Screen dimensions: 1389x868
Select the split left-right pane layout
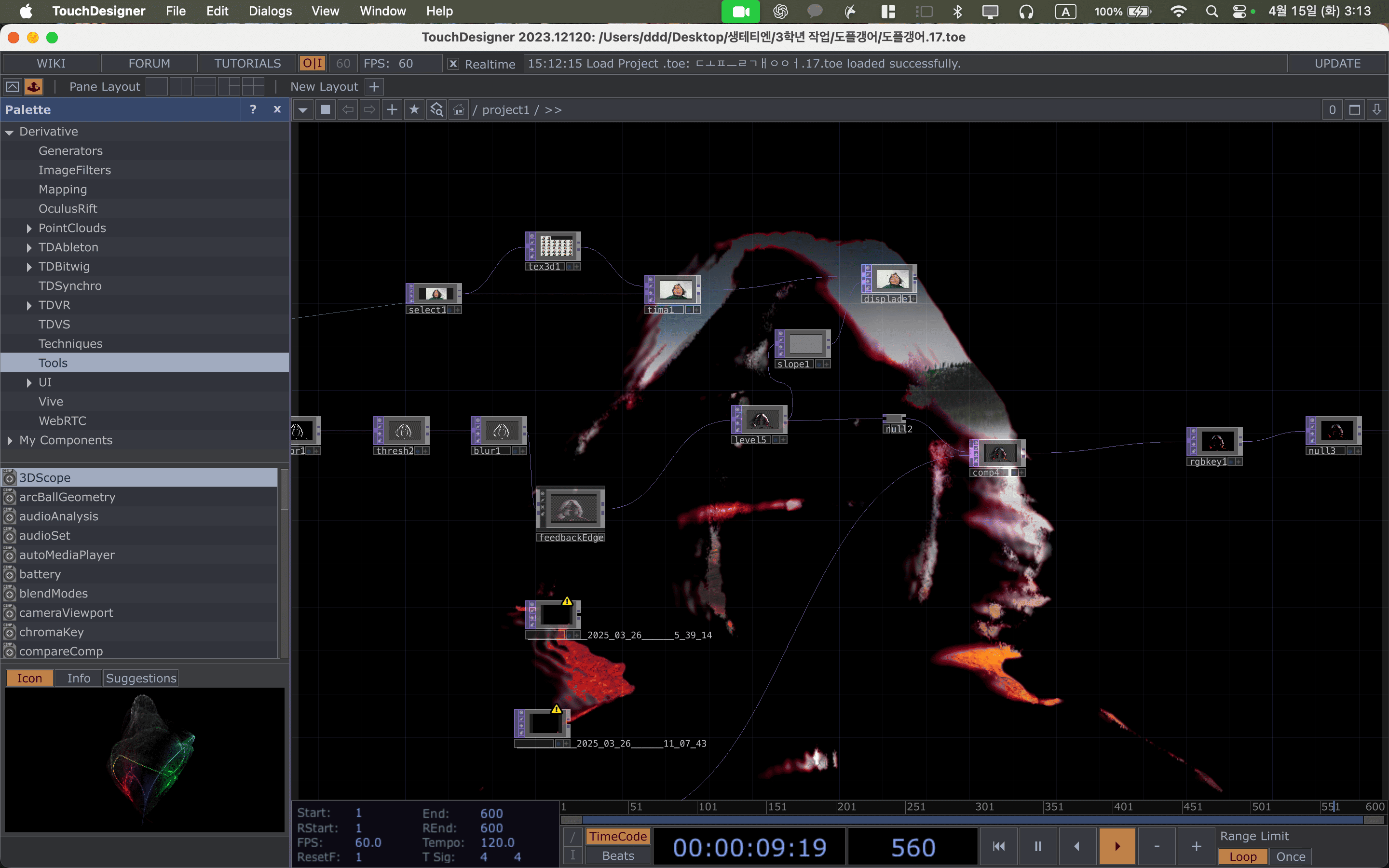(180, 87)
